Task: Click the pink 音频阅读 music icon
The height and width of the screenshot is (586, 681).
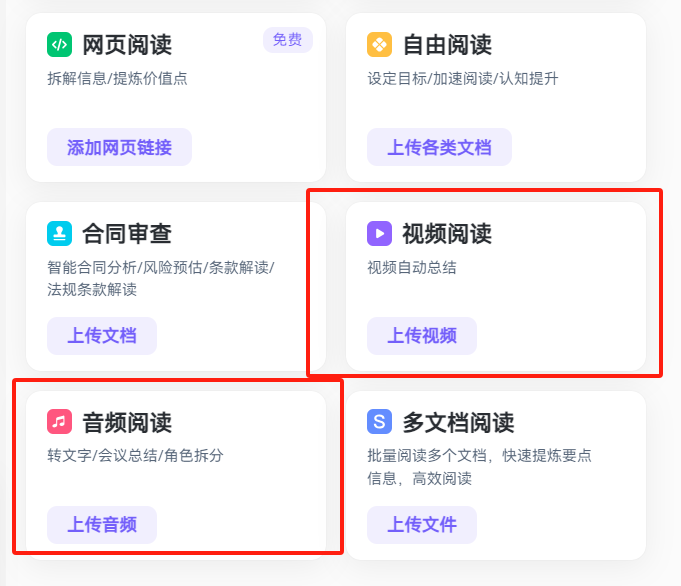Action: pos(60,421)
